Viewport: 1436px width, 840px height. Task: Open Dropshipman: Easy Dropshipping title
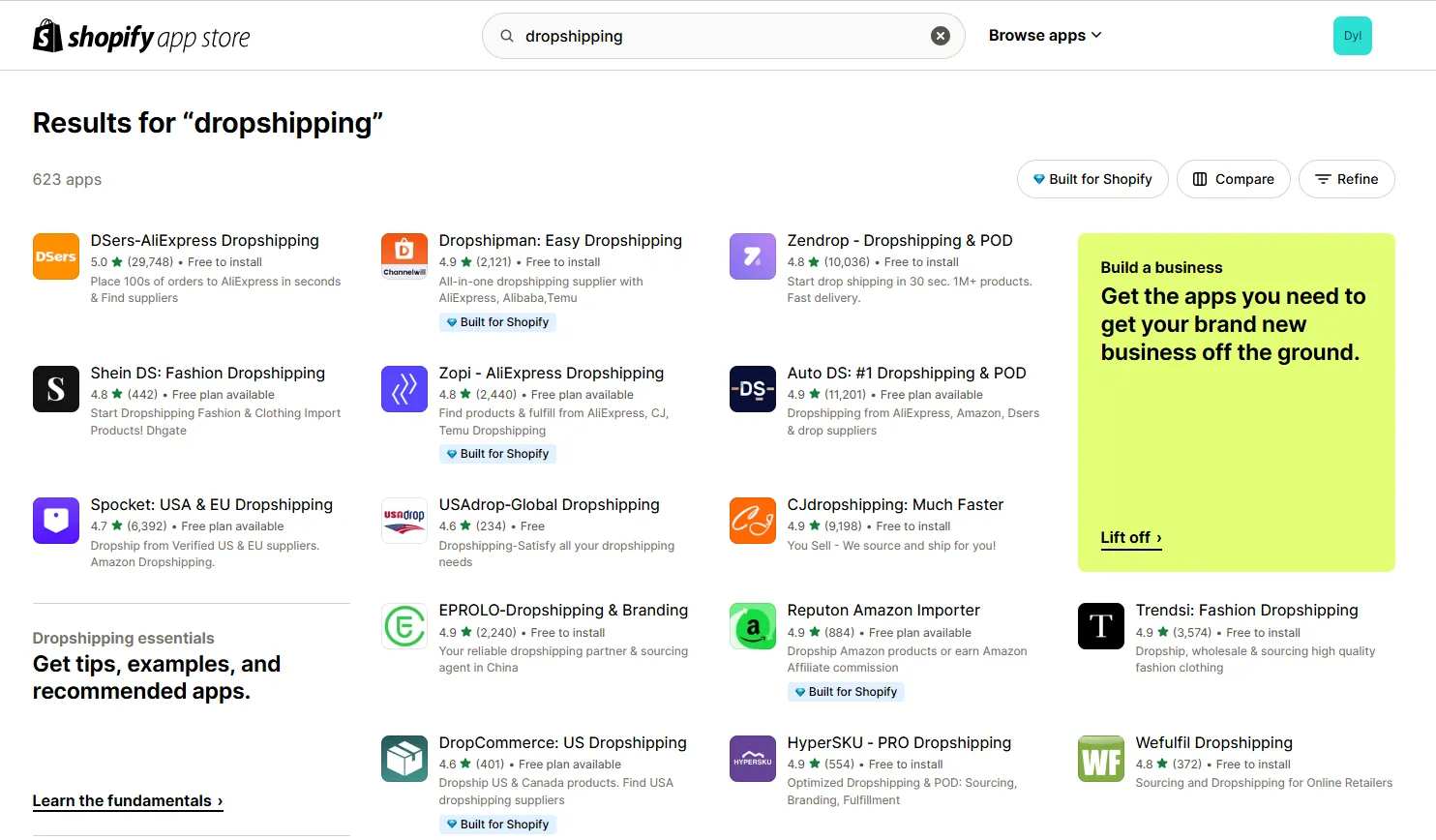tap(560, 241)
